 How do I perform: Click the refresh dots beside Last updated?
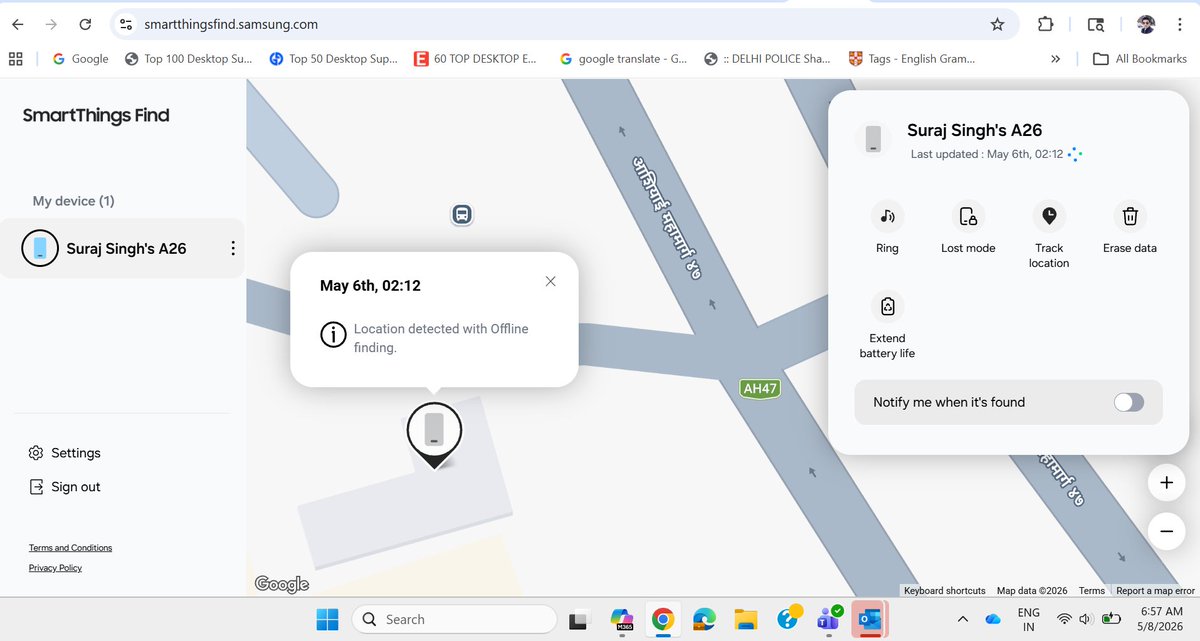coord(1075,154)
